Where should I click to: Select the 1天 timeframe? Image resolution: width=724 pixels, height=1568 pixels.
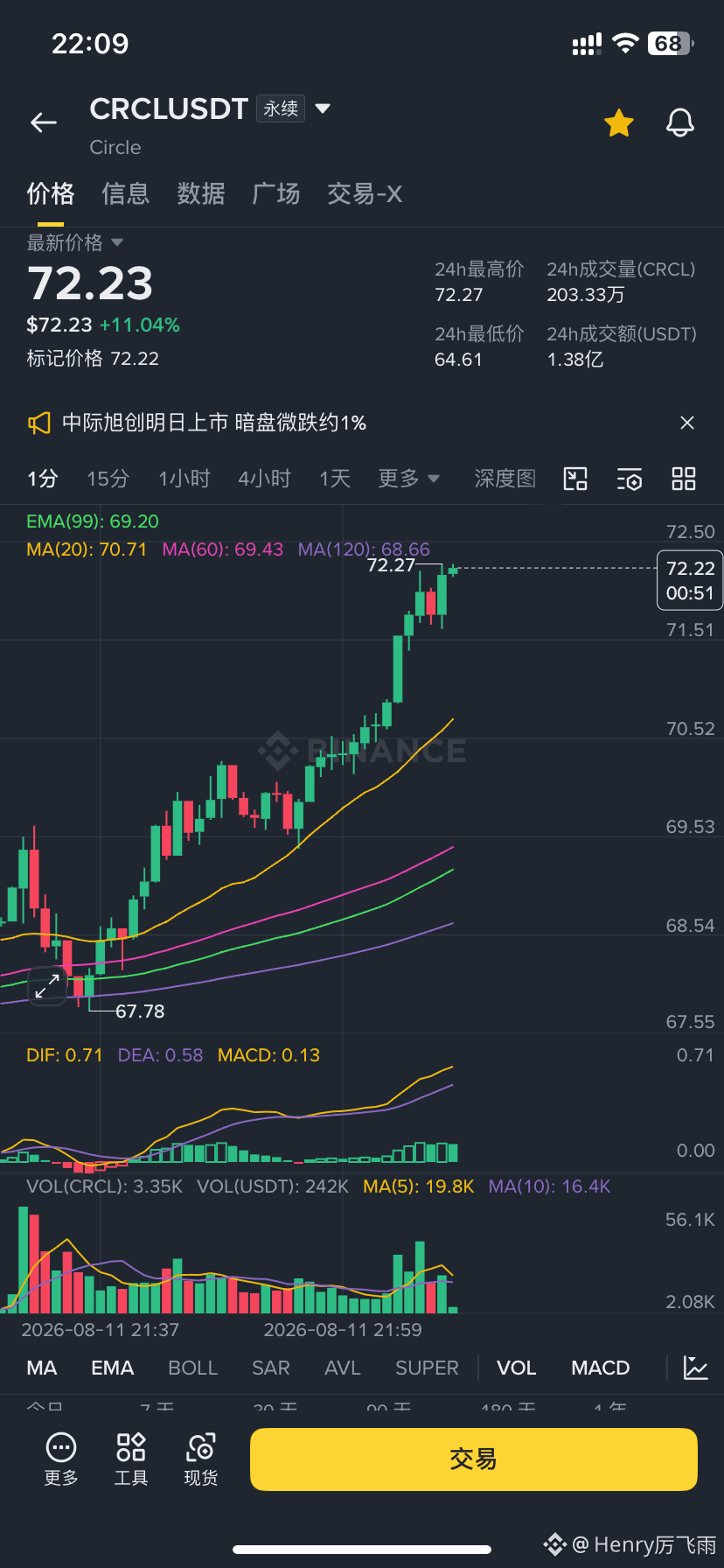point(335,479)
